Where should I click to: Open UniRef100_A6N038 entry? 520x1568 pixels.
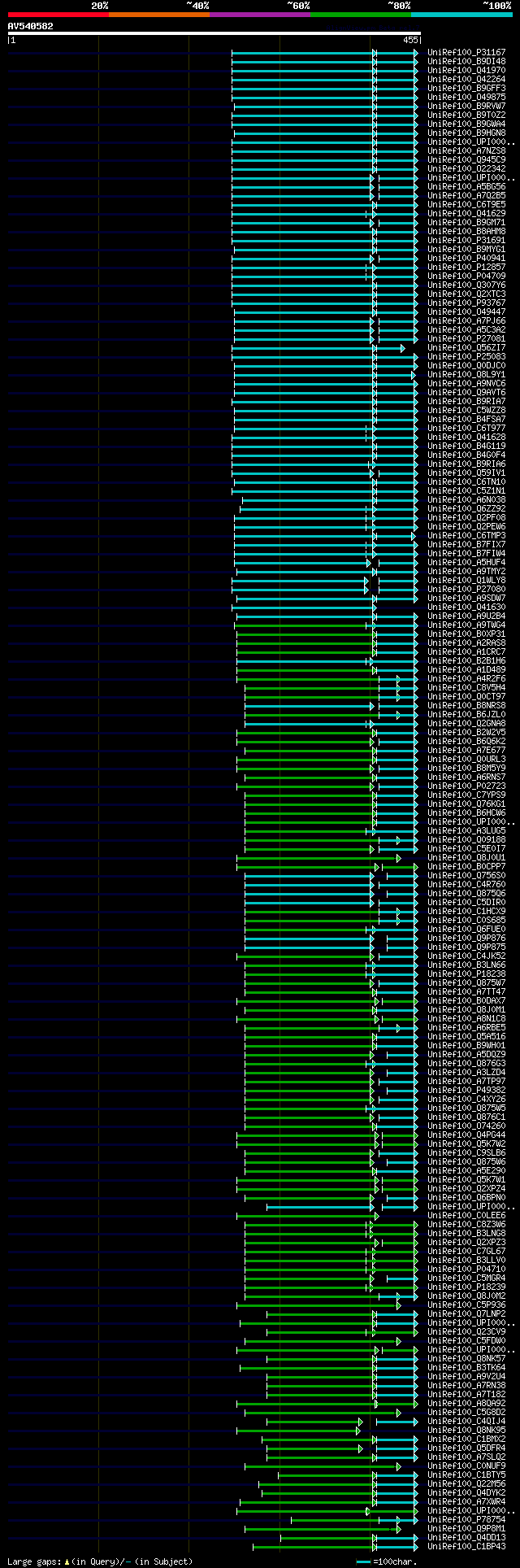[466, 499]
